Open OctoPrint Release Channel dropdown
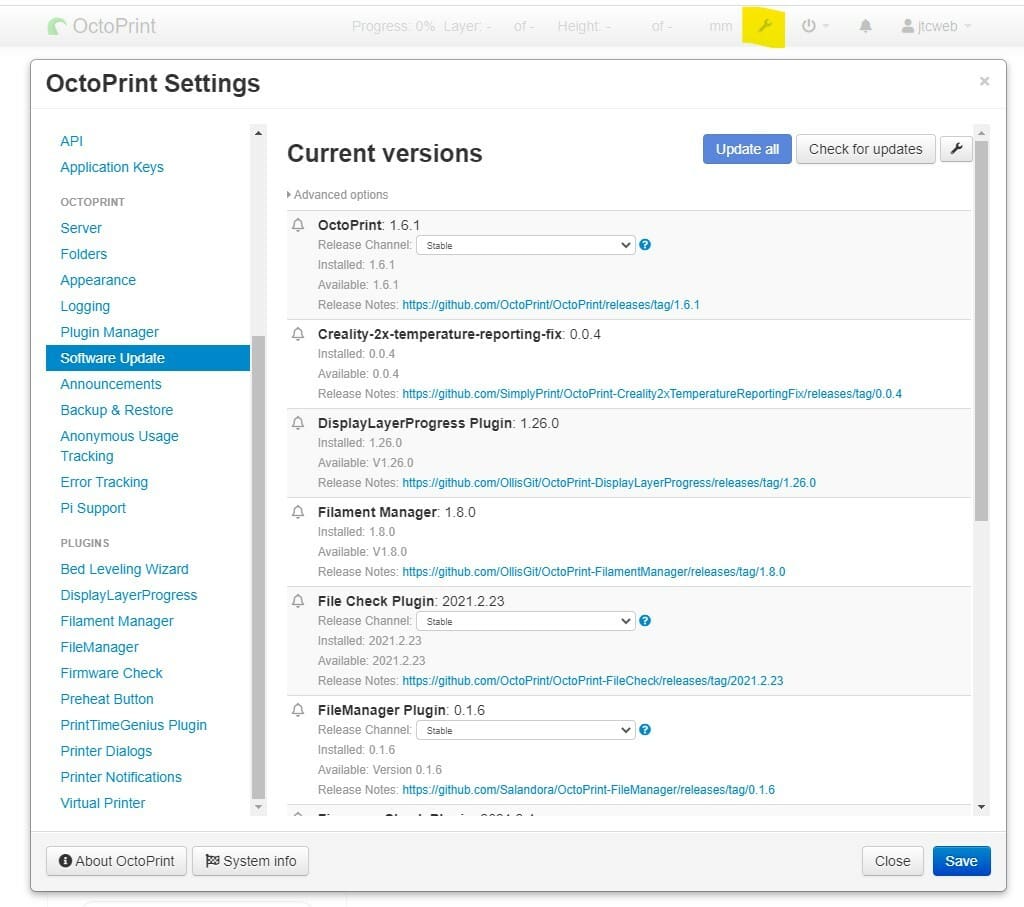The image size is (1024, 907). [x=526, y=246]
